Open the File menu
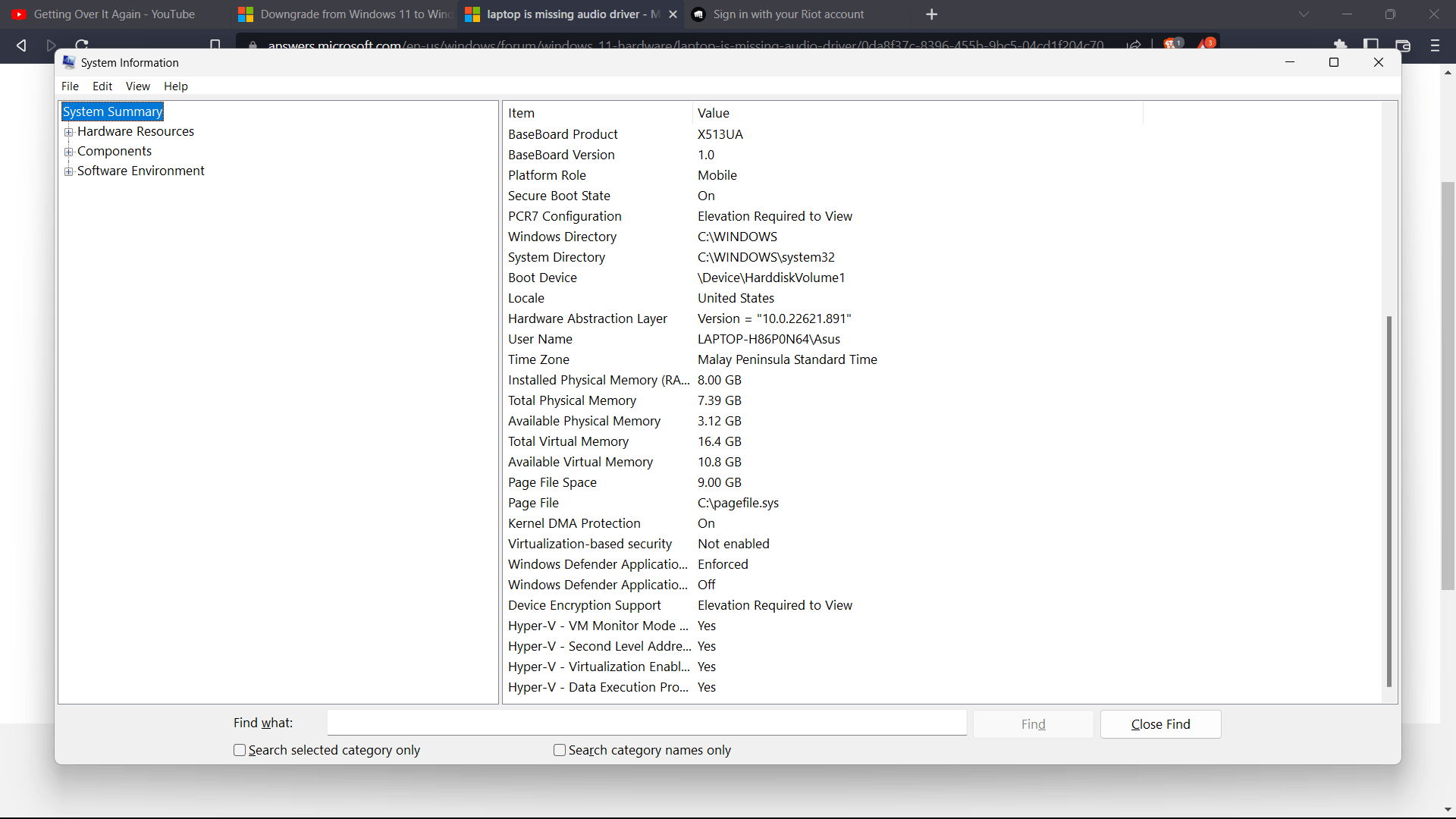This screenshot has width=1456, height=819. 70,86
